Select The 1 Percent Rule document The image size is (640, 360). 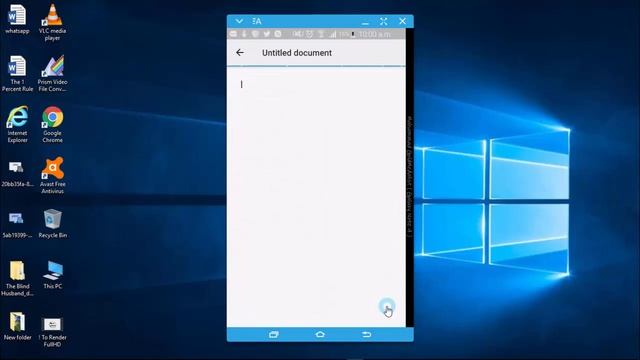click(17, 73)
